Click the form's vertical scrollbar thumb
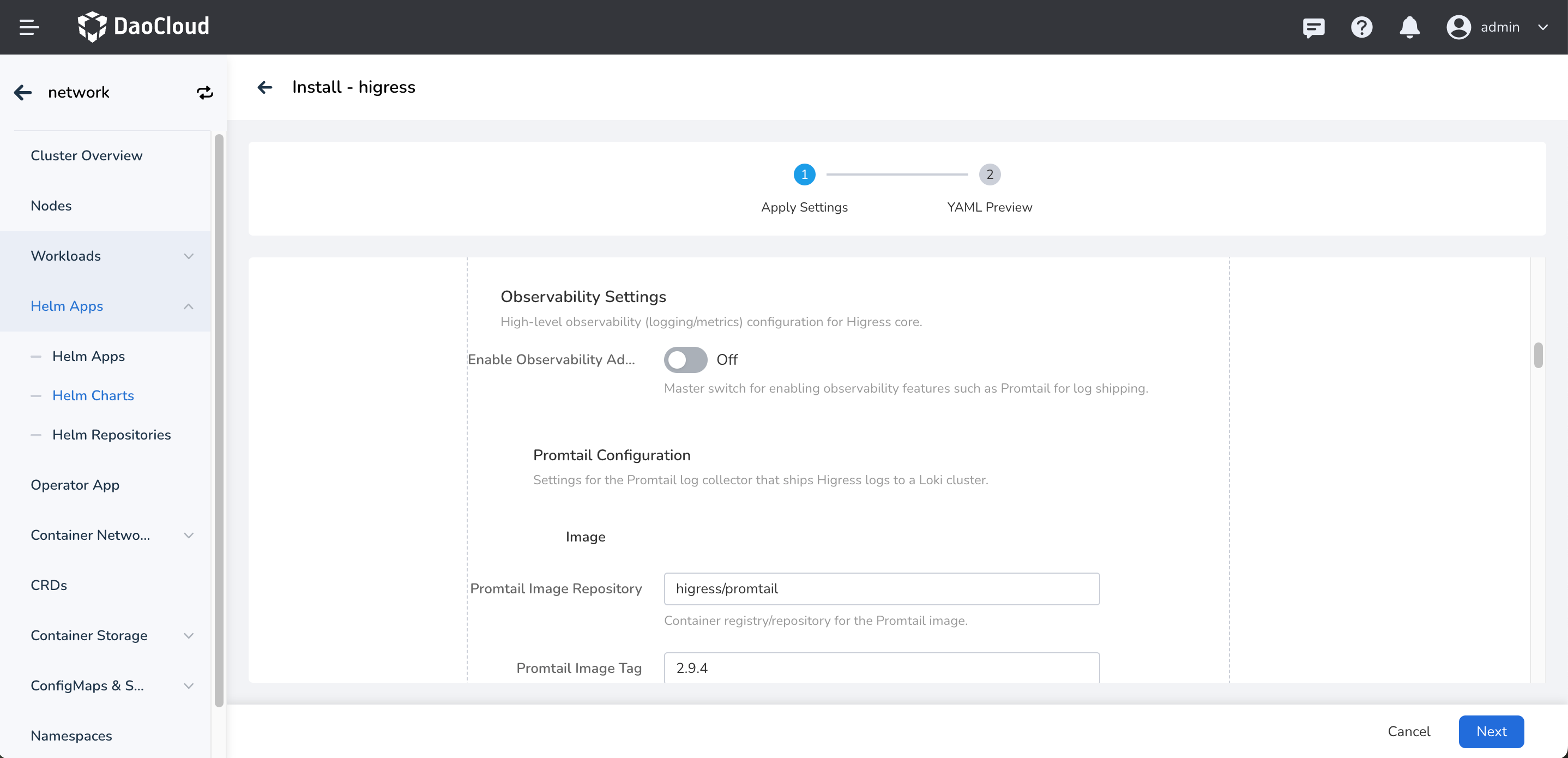1568x758 pixels. (x=1537, y=355)
